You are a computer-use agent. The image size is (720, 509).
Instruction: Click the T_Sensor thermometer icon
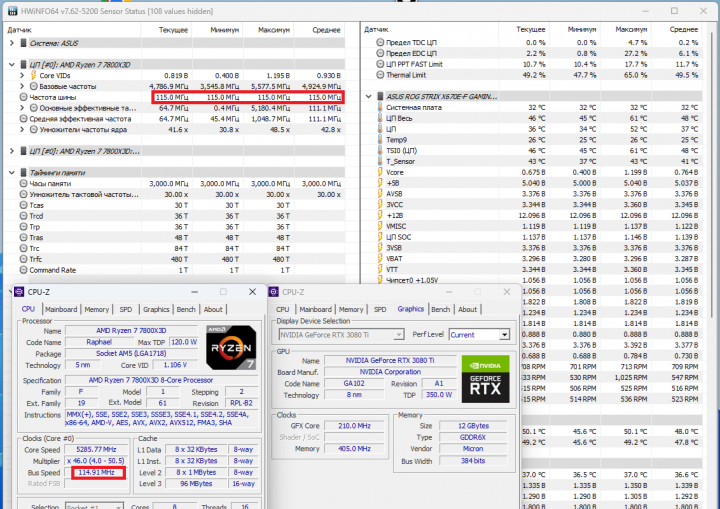380,161
